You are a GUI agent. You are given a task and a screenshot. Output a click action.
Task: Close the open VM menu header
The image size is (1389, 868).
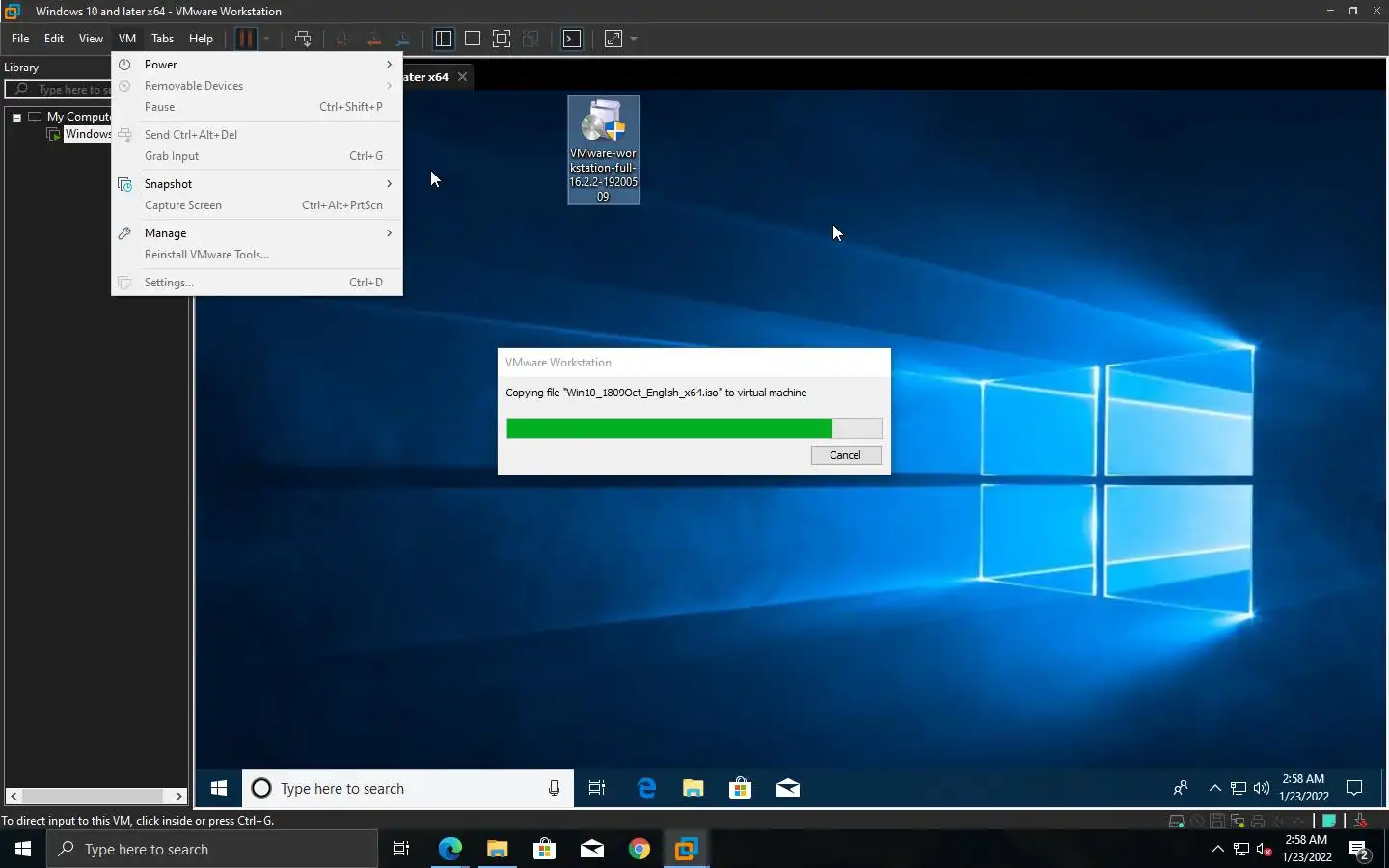tap(127, 39)
